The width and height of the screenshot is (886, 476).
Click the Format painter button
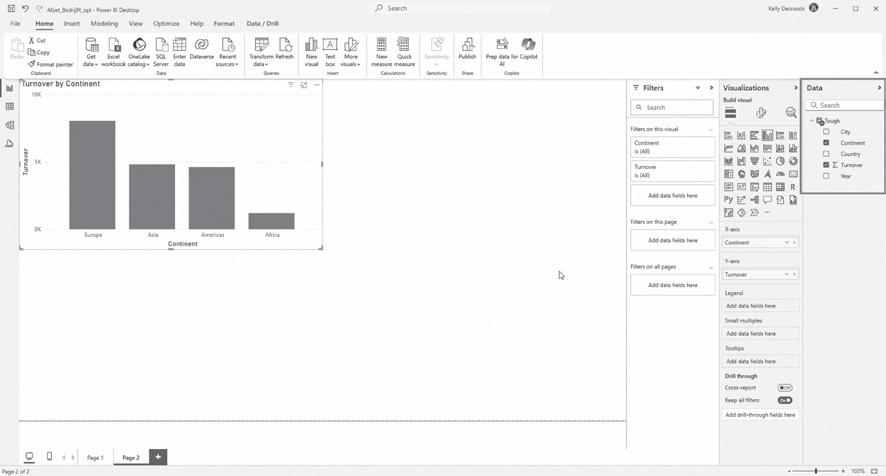pyautogui.click(x=50, y=64)
